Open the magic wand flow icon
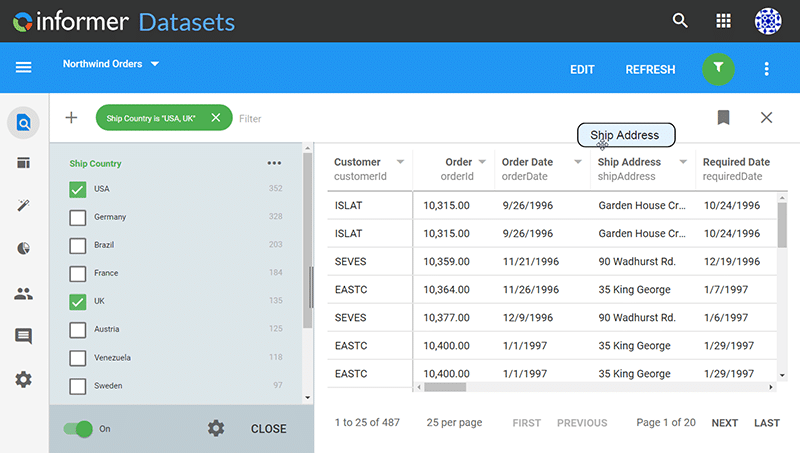The height and width of the screenshot is (453, 800). [x=23, y=205]
